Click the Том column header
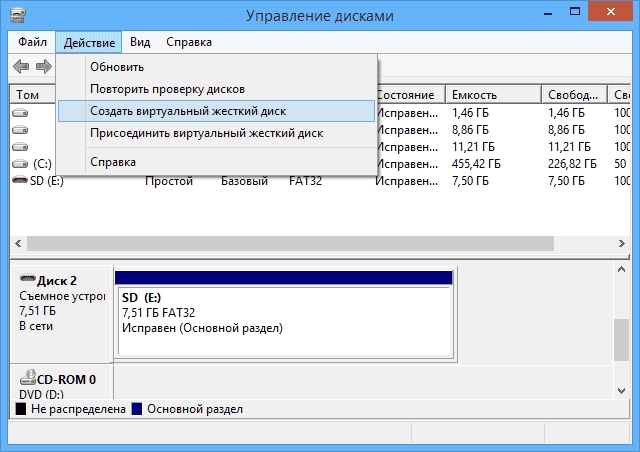The width and height of the screenshot is (640, 452). tap(28, 95)
